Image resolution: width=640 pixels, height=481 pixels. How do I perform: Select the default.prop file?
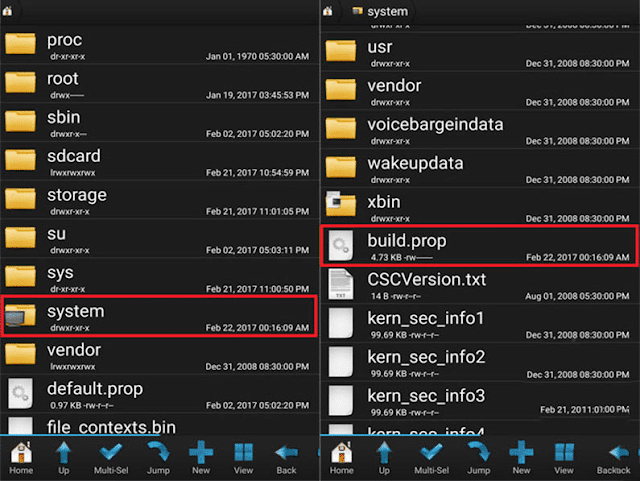(x=160, y=394)
